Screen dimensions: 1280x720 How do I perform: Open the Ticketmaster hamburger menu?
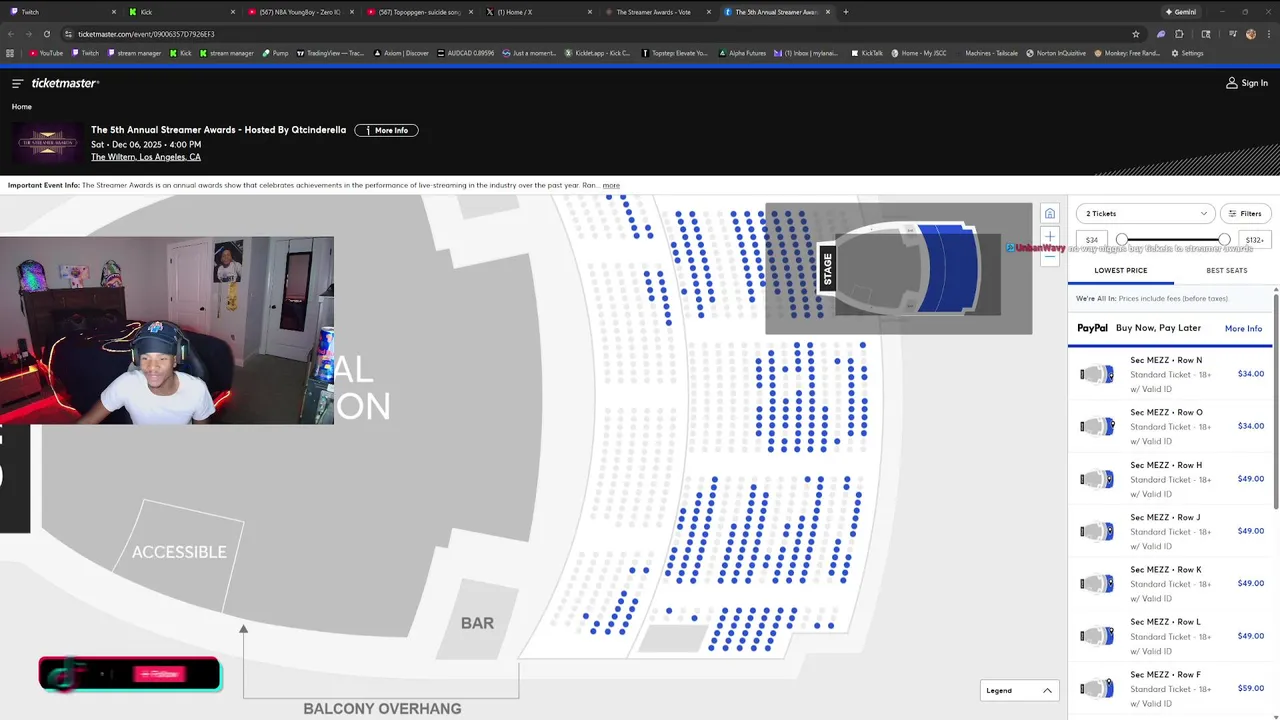point(17,83)
